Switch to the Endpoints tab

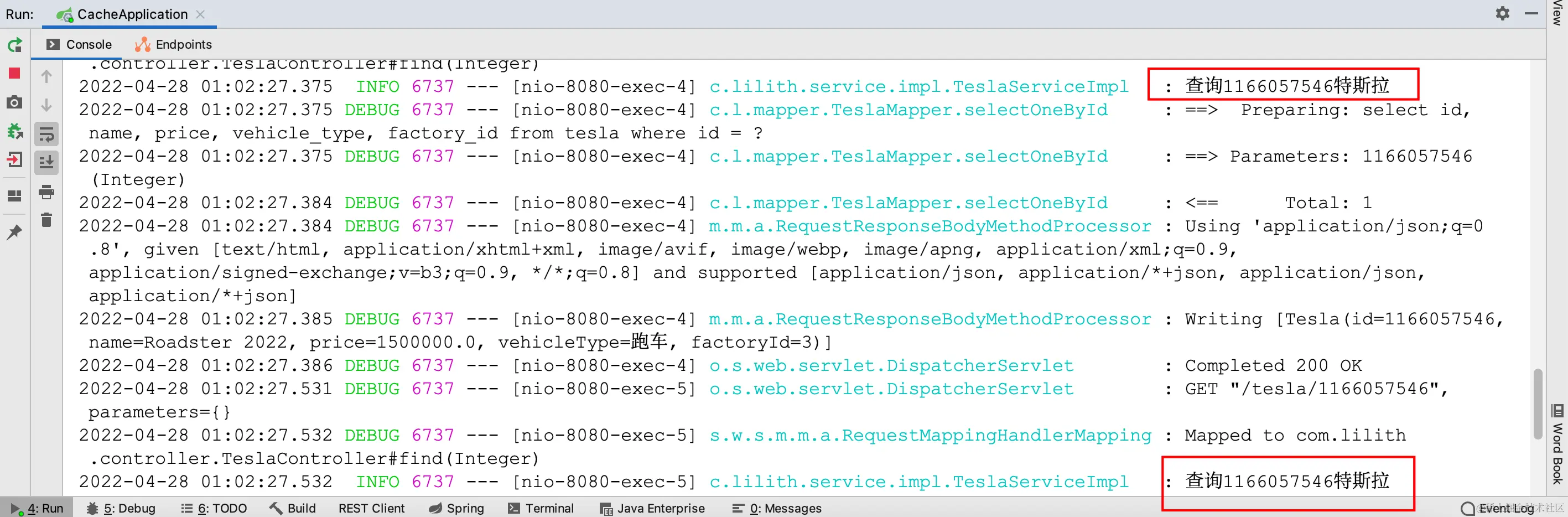point(174,44)
